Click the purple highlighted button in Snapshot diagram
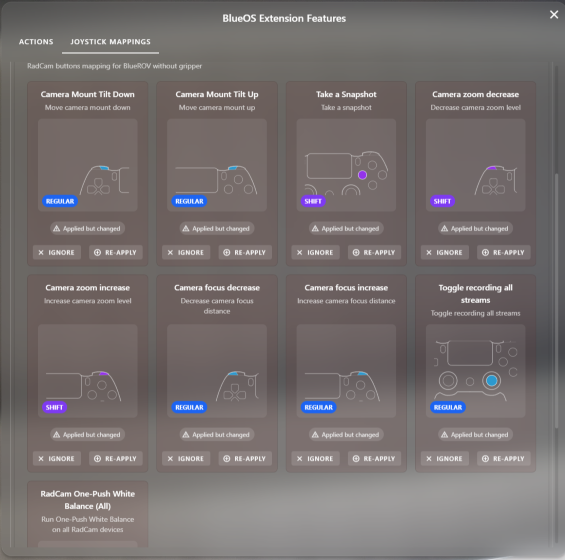565x560 pixels. (362, 175)
